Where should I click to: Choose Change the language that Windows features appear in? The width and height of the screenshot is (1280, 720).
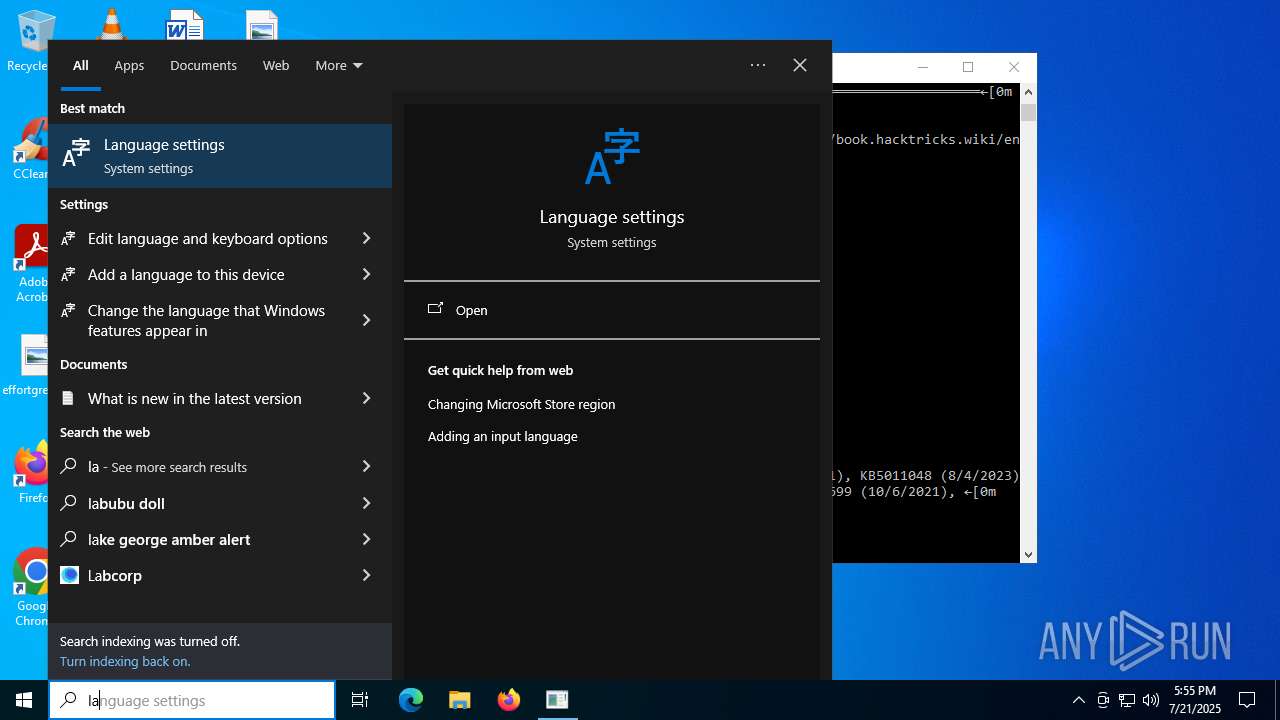tap(206, 320)
